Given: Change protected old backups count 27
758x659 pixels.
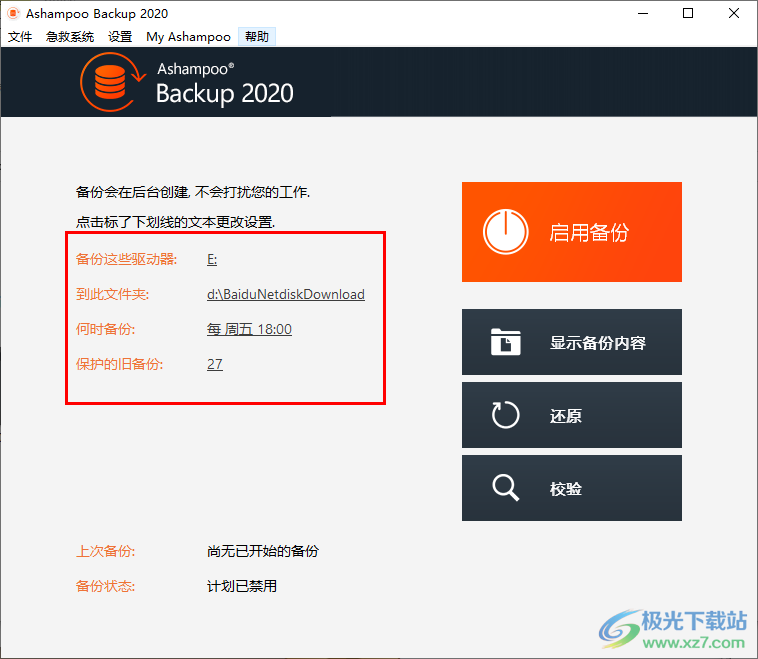Looking at the screenshot, I should (215, 364).
